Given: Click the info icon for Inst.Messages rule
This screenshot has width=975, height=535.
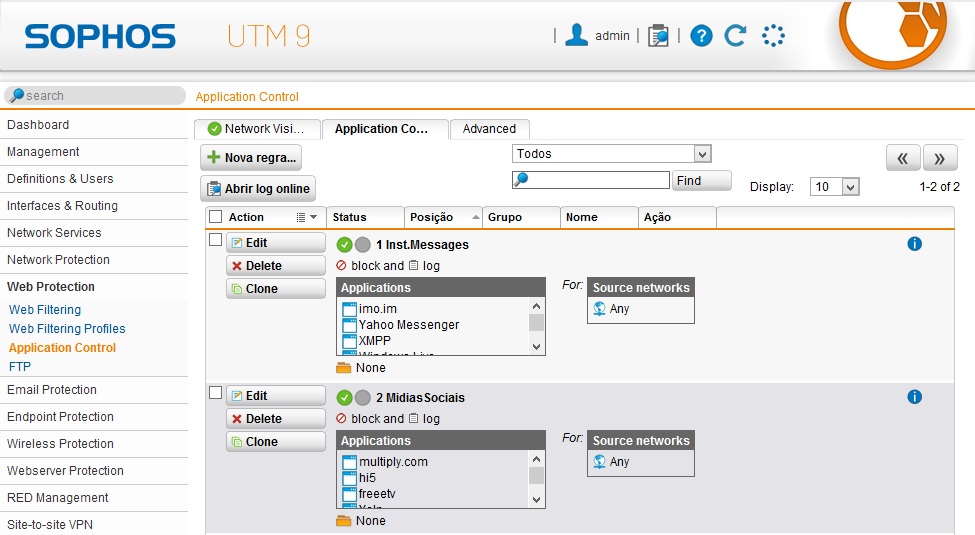Looking at the screenshot, I should [x=914, y=244].
